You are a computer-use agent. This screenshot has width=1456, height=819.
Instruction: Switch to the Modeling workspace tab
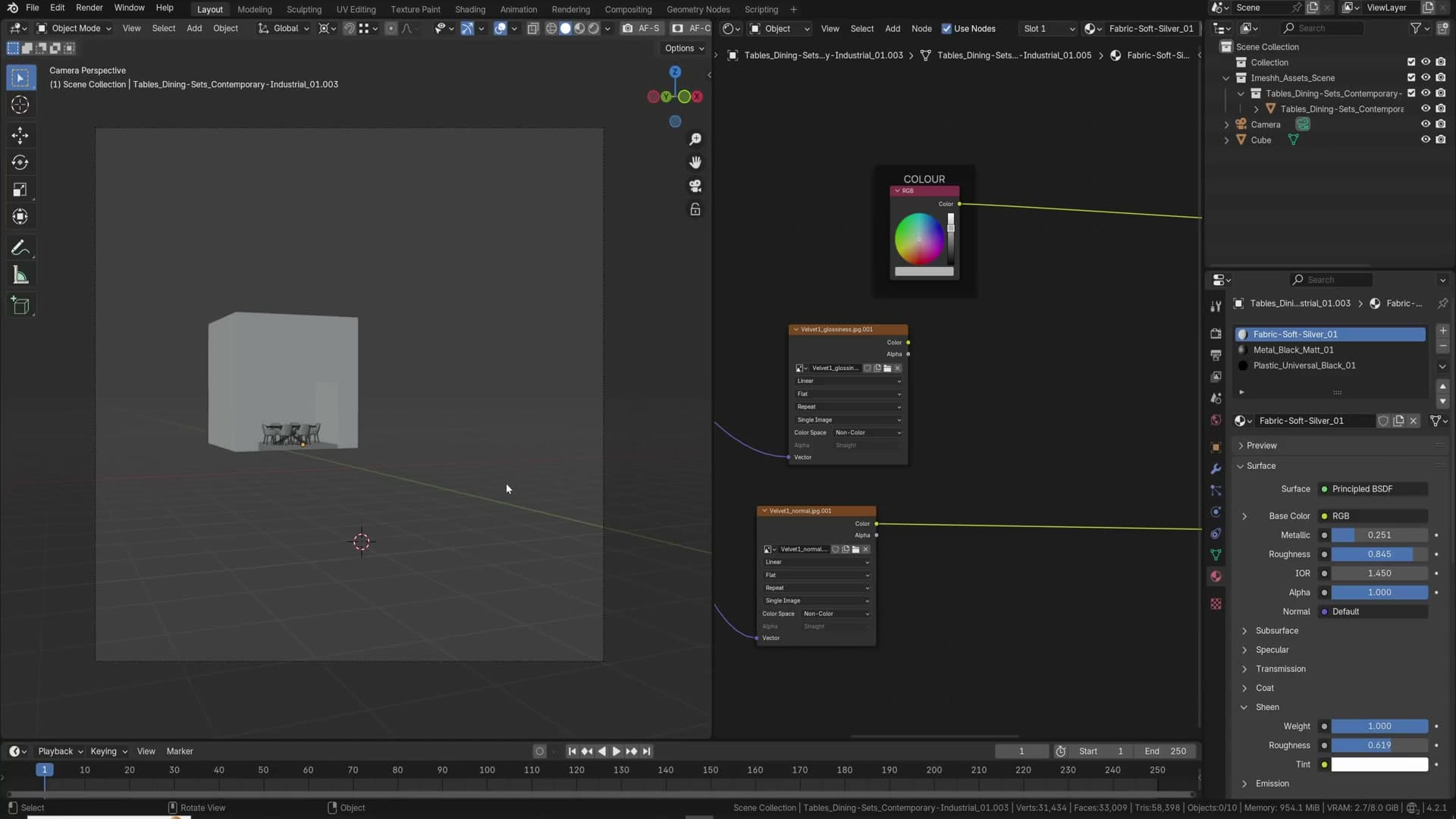click(254, 9)
